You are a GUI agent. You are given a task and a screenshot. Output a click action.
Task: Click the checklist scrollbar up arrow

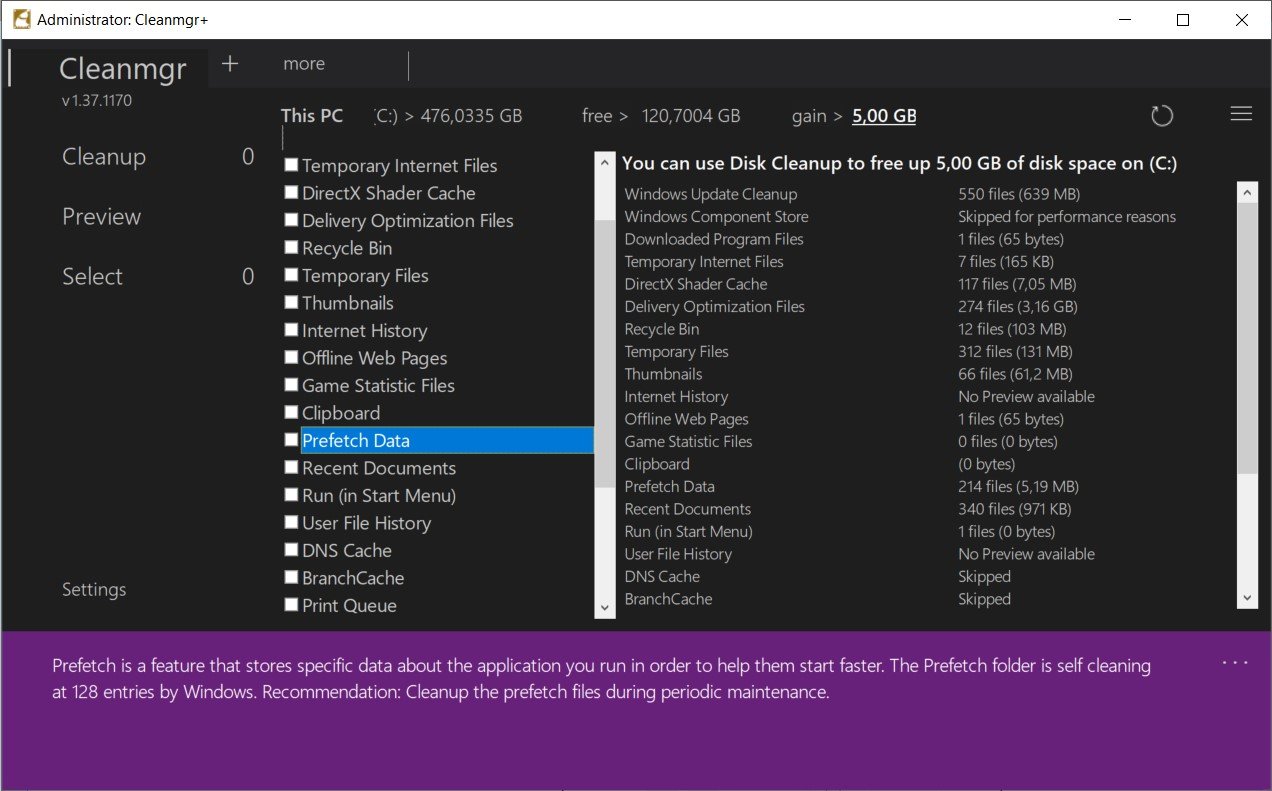coord(604,162)
